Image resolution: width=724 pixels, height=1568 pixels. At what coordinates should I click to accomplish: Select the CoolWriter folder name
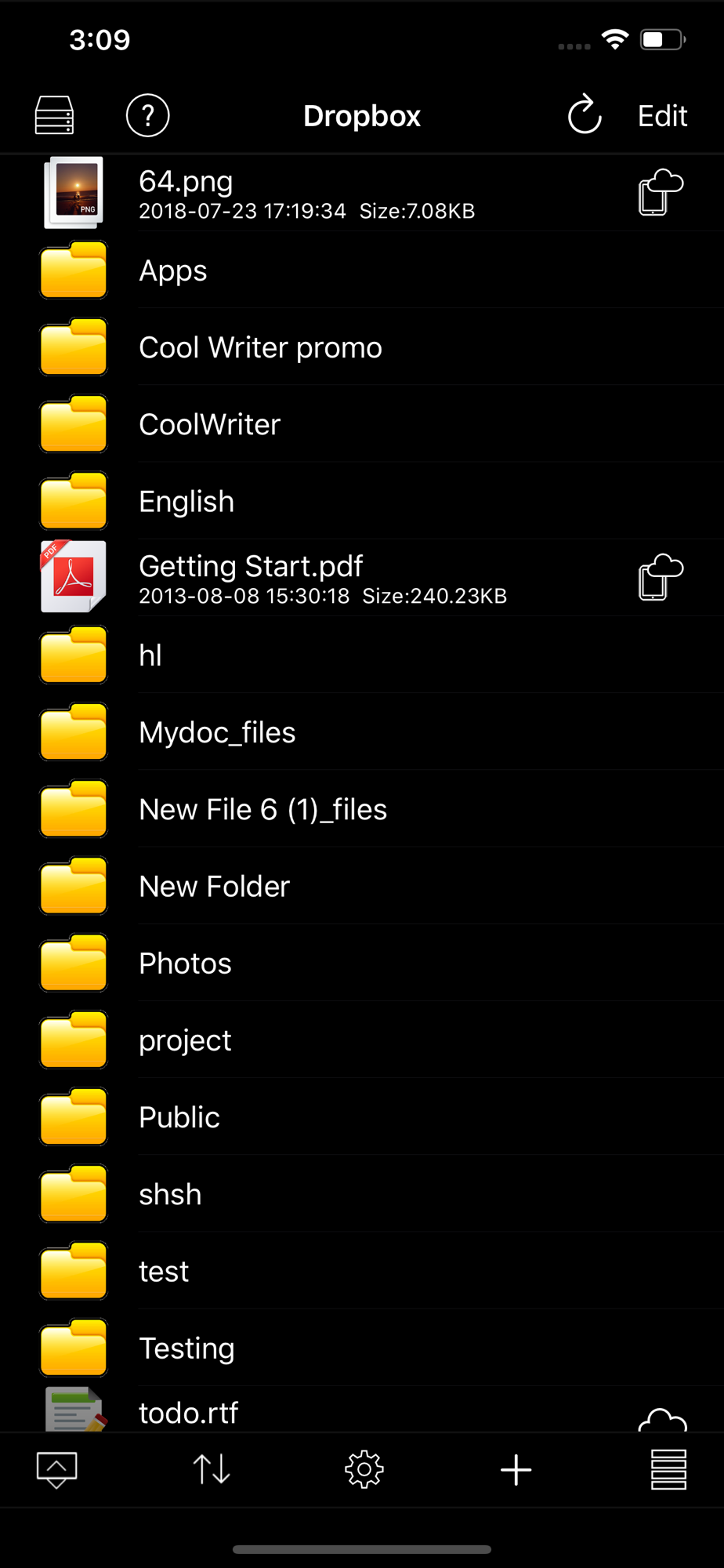pos(209,424)
